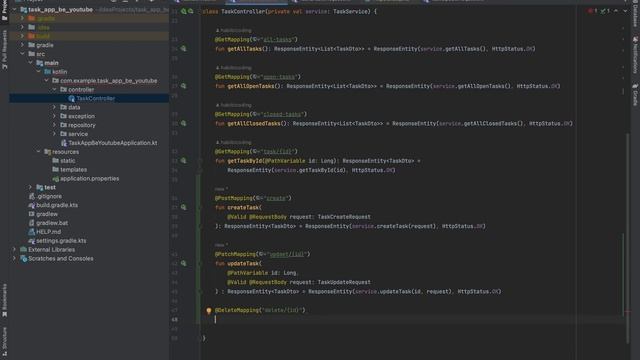Collapse the task_app_be_youtube project root
This screenshot has width=640, height=360.
[15, 9]
